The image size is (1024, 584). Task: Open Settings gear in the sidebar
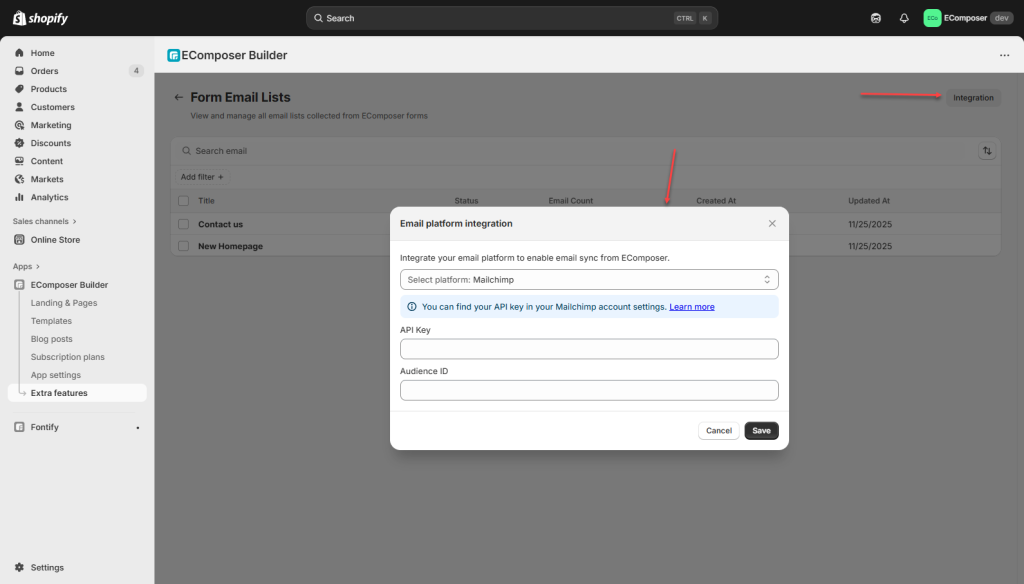pos(19,567)
